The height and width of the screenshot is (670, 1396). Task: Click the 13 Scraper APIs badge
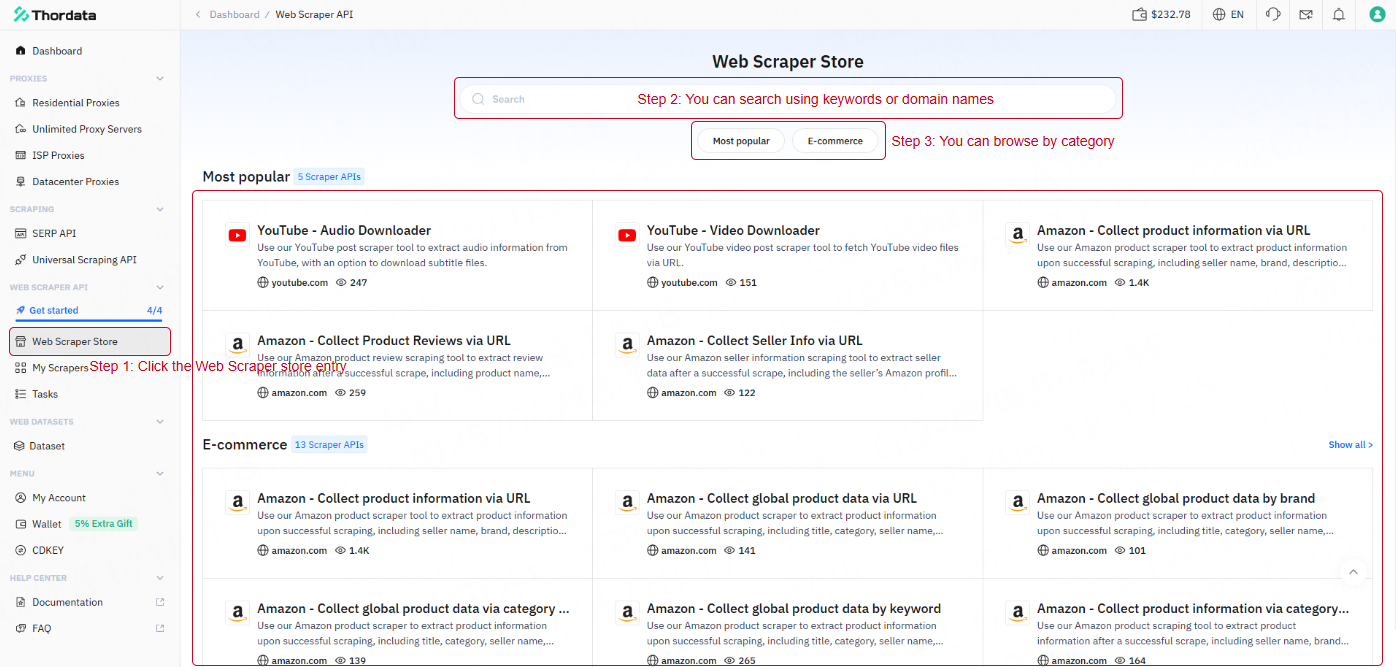point(330,445)
